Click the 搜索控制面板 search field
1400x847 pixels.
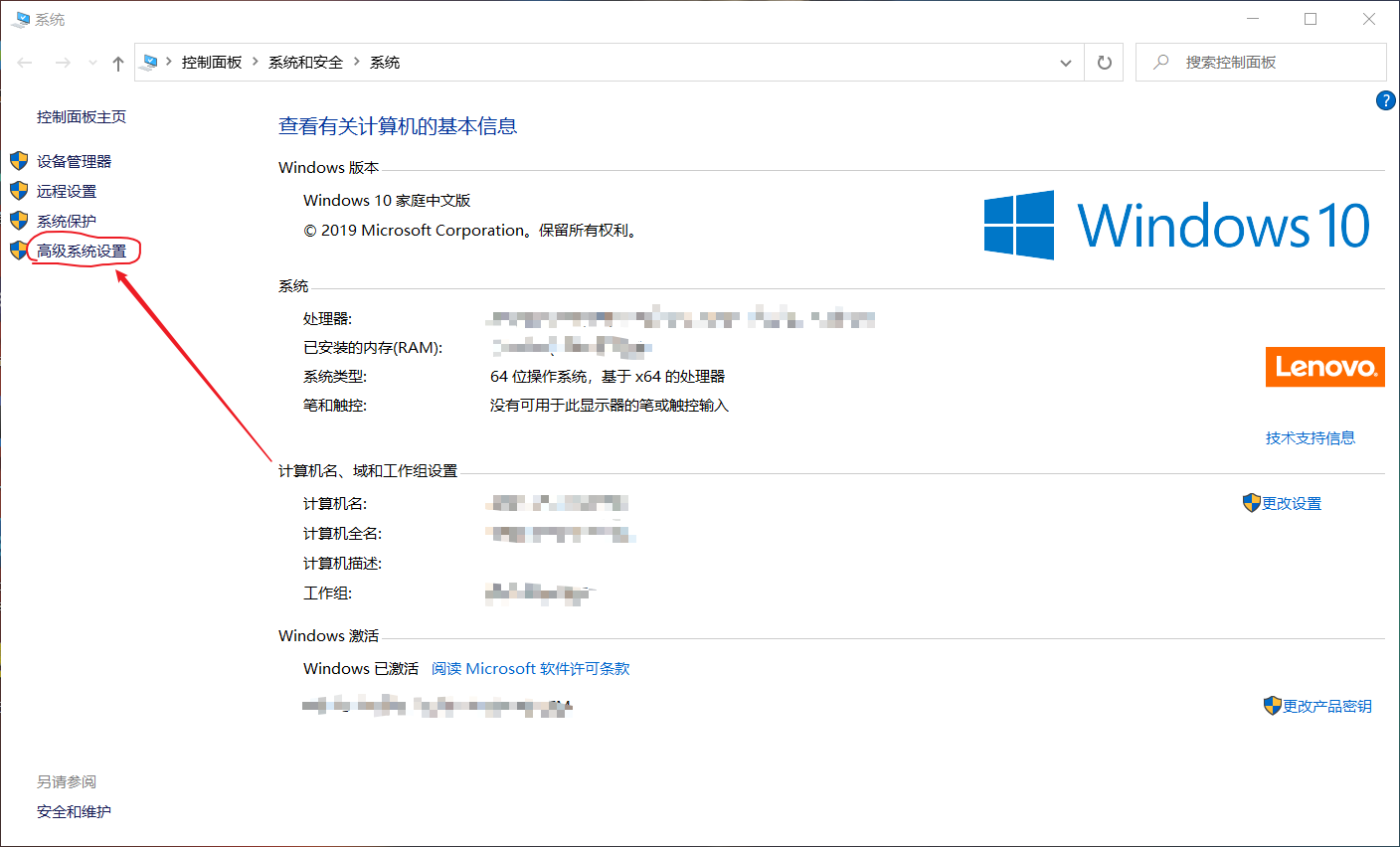[x=1261, y=63]
